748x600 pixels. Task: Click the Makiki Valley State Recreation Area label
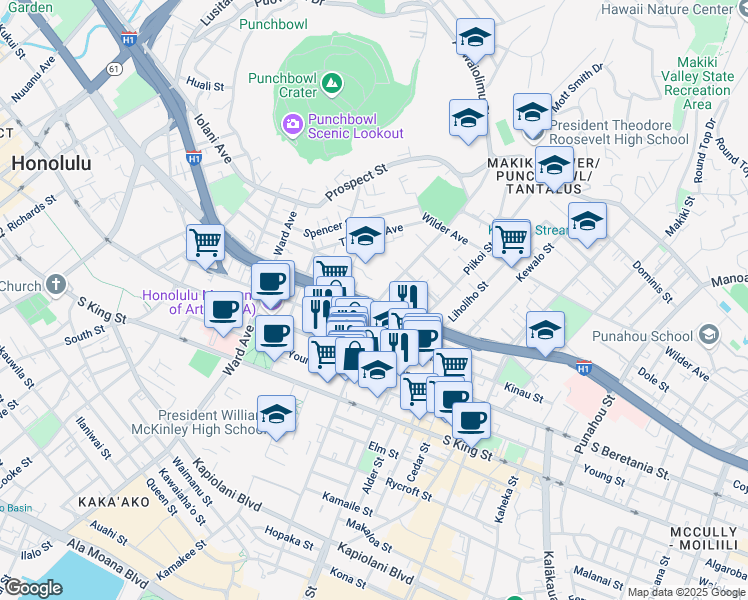pyautogui.click(x=697, y=83)
